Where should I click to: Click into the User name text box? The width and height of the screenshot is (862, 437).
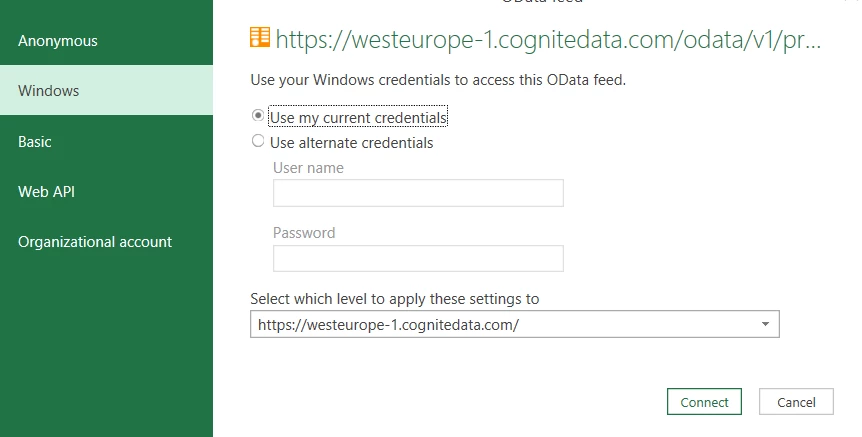(x=418, y=193)
